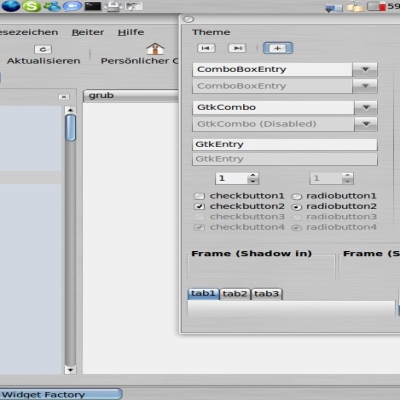The height and width of the screenshot is (400, 400).
Task: Click the scrollbar down arrow
Action: click(70, 369)
